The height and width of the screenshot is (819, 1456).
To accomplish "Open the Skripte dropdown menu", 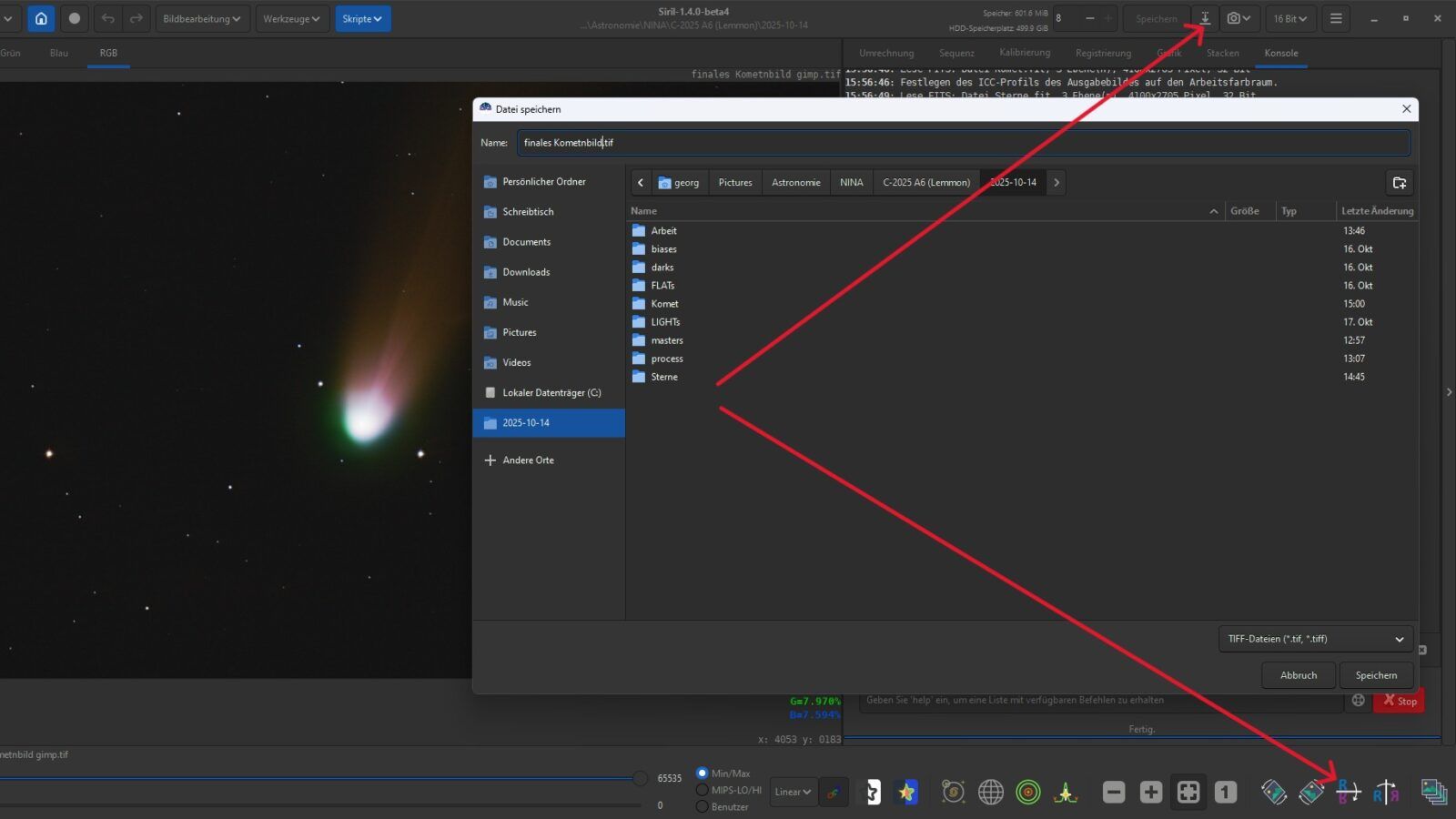I will click(x=362, y=18).
